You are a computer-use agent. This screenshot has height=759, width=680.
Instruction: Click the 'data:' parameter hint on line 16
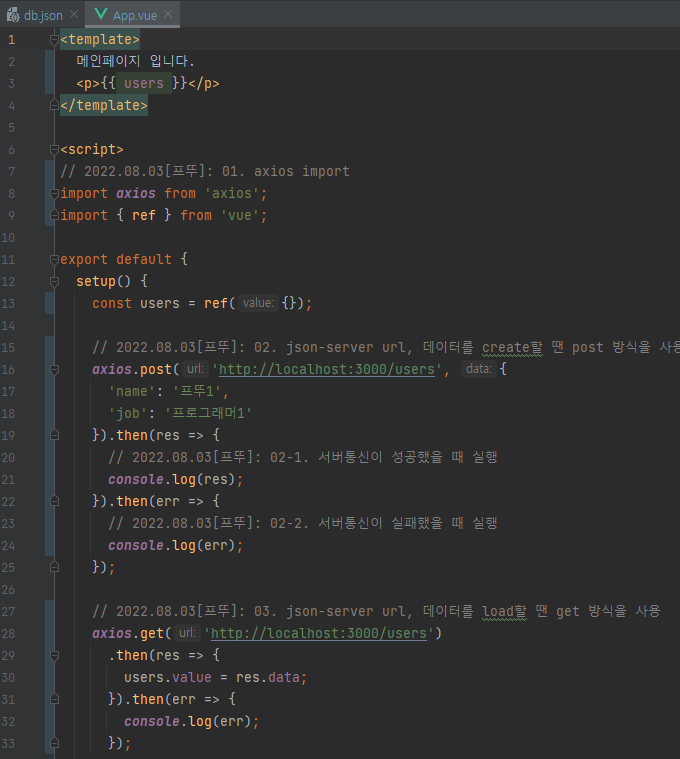479,369
